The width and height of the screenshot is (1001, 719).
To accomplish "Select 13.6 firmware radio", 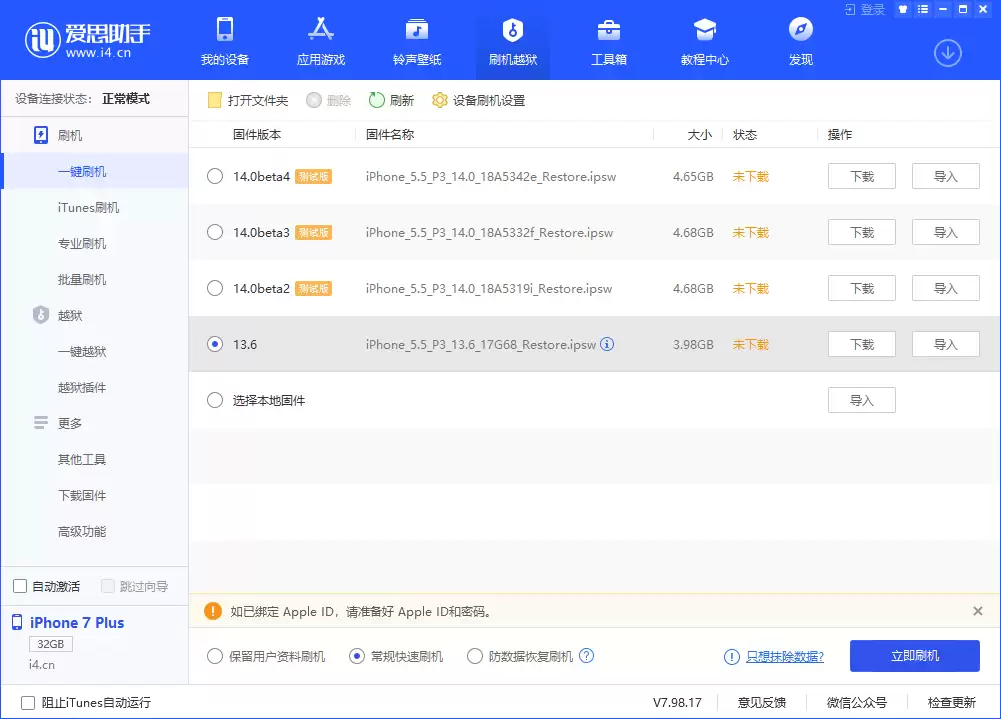I will (x=215, y=344).
